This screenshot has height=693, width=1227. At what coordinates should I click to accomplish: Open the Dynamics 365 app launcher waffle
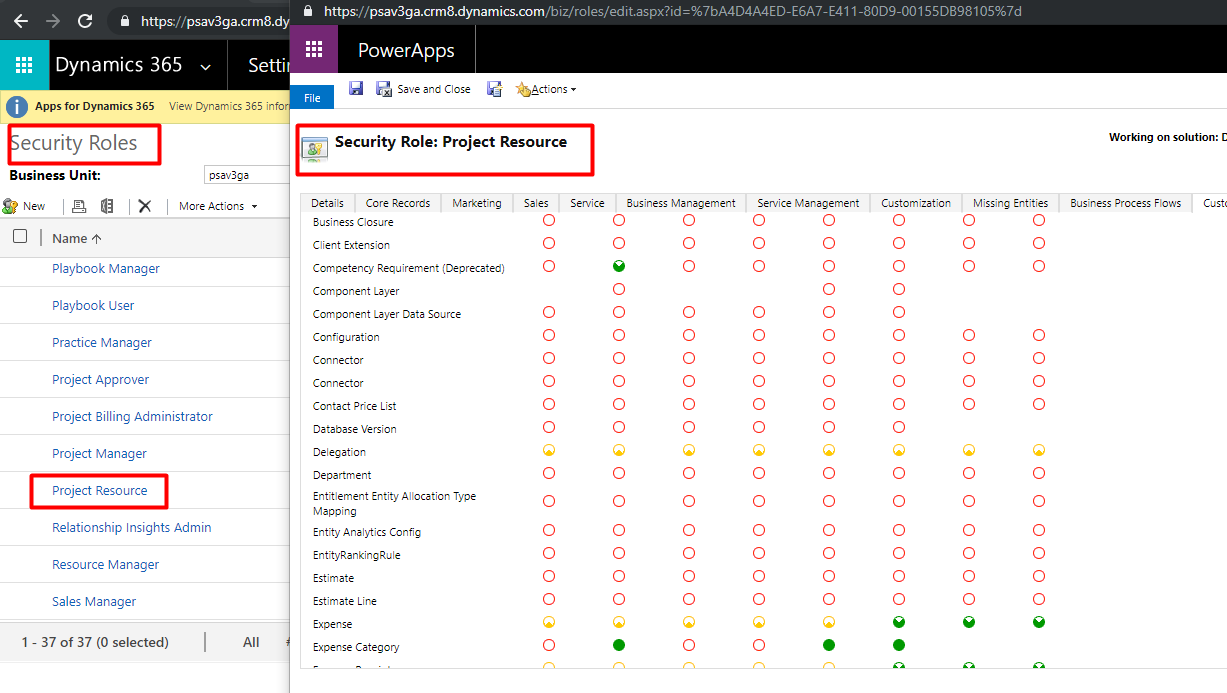24,65
